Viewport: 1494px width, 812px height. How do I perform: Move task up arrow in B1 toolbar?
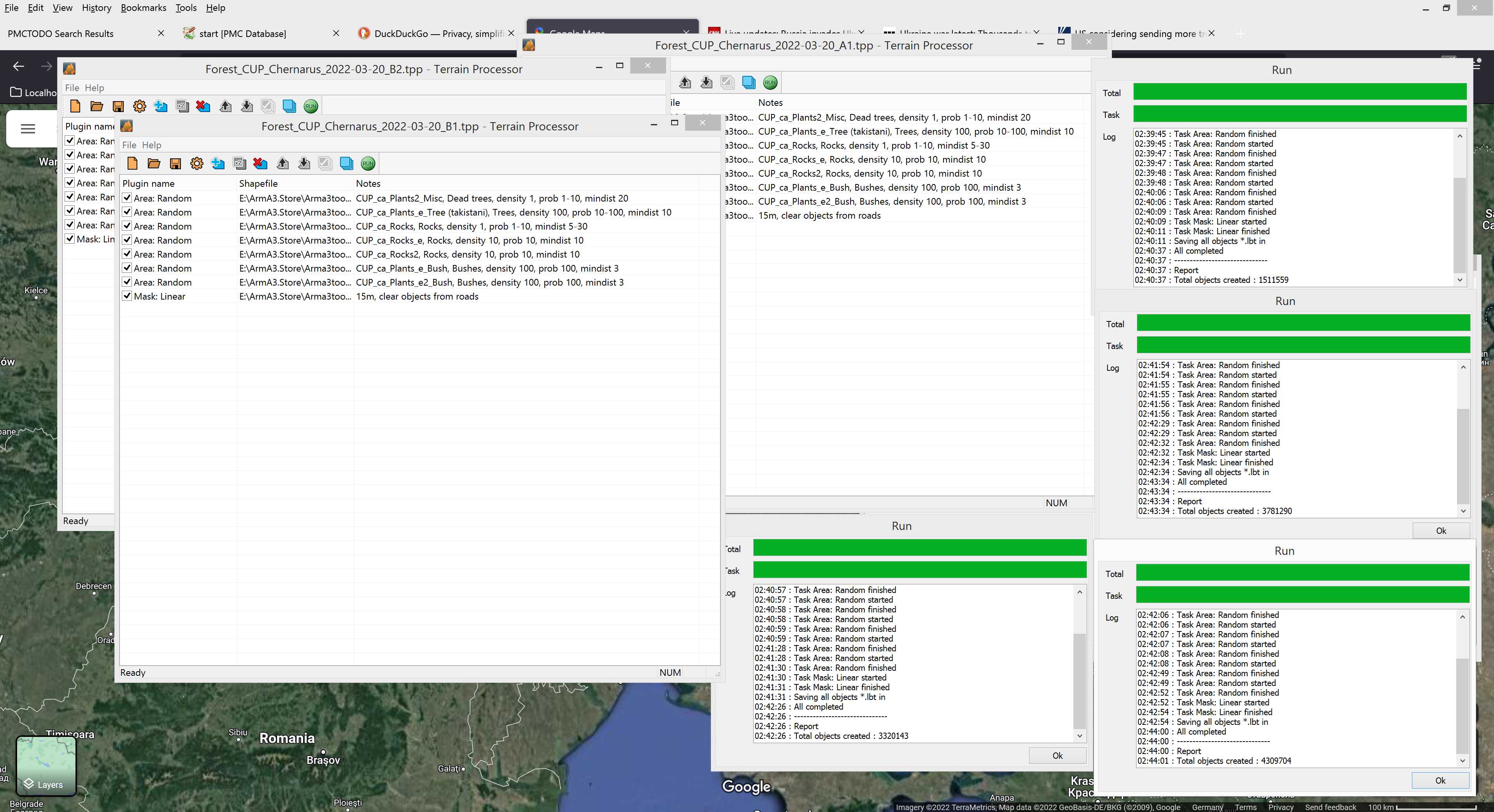point(282,163)
